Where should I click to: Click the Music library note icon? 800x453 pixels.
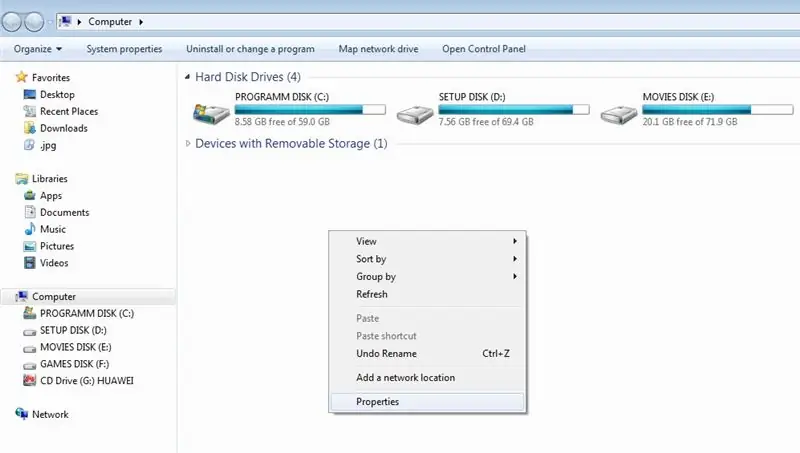click(x=30, y=229)
